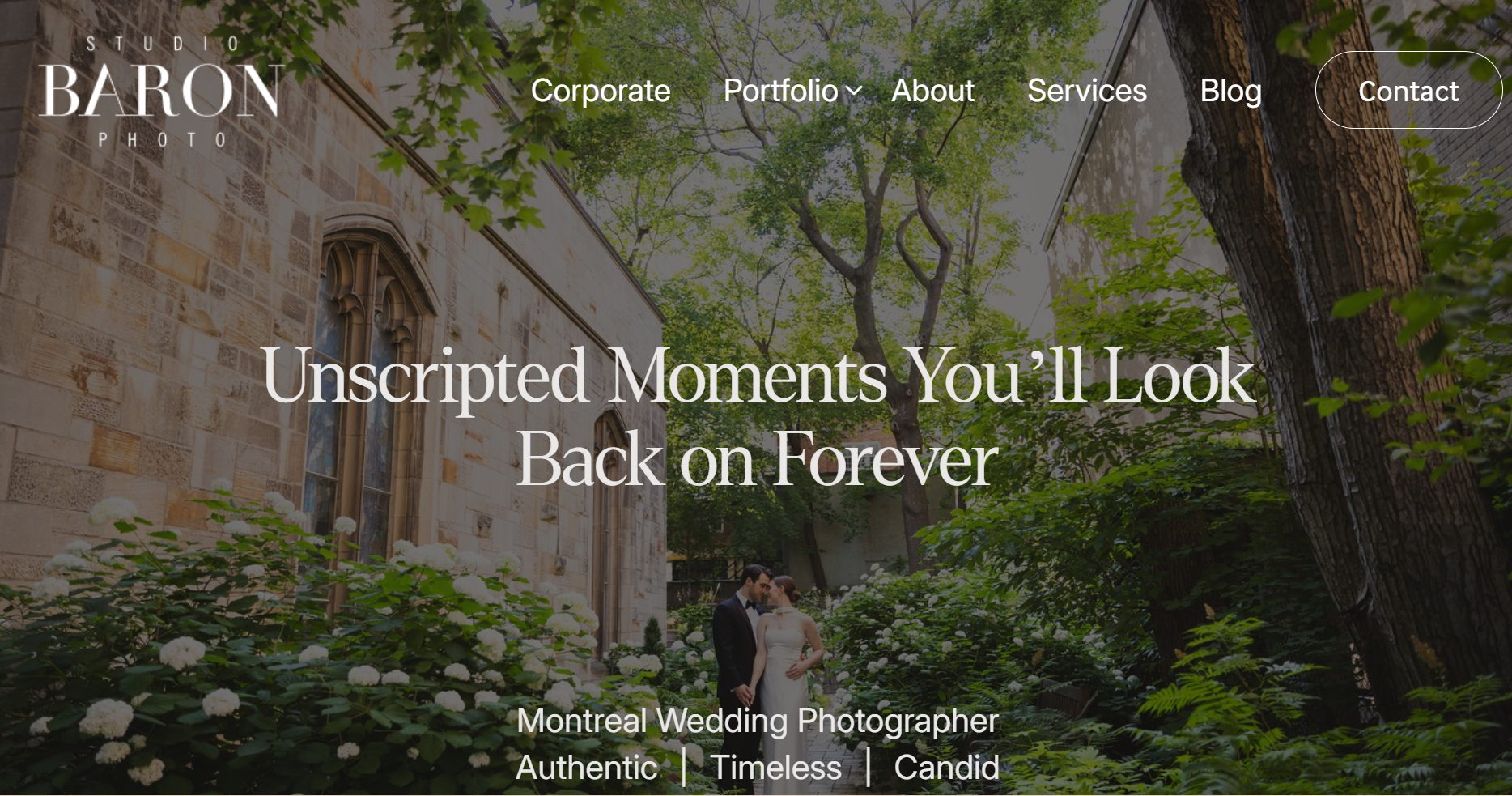The height and width of the screenshot is (796, 1512).
Task: Open the Services page
Action: pyautogui.click(x=1087, y=91)
